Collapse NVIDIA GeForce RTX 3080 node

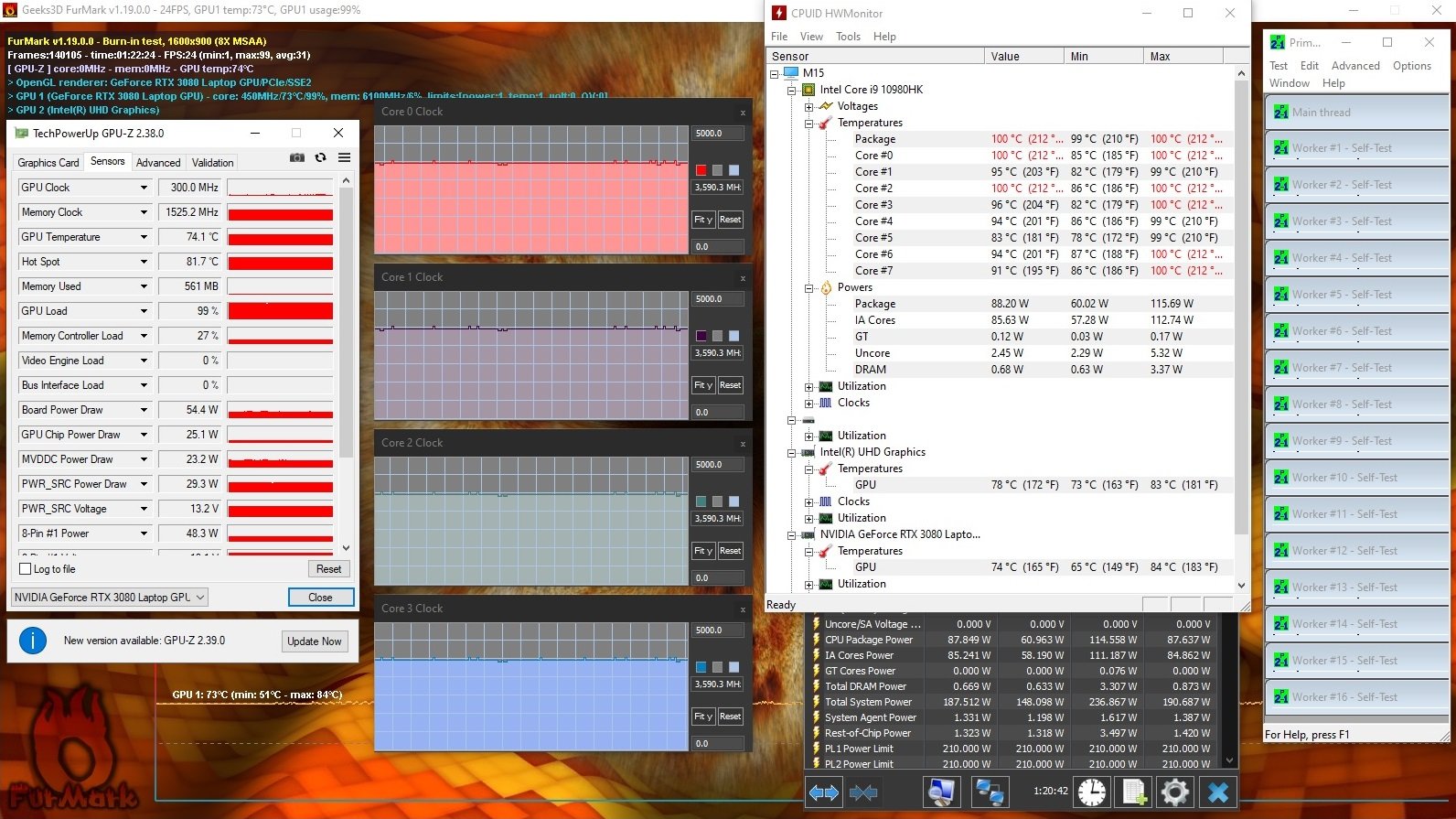(792, 534)
